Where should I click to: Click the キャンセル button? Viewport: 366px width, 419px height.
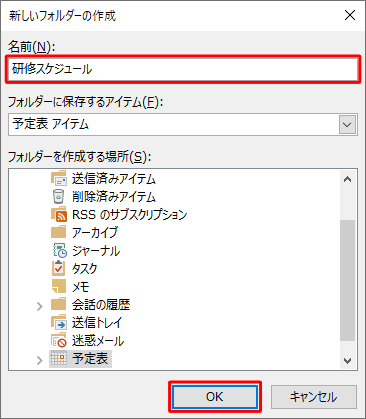314,397
